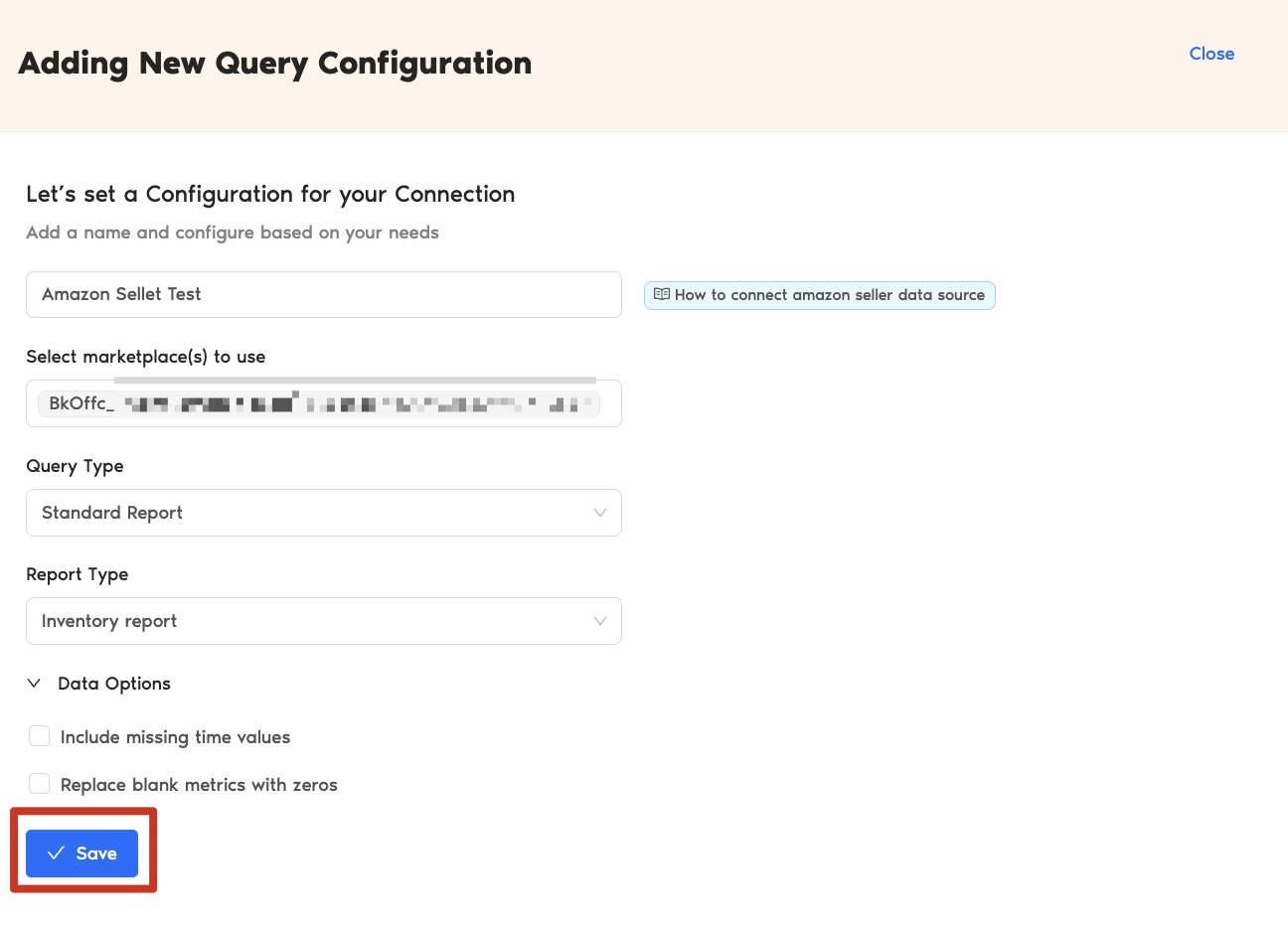
Task: Click the chevron arrow in the Query Type field
Action: click(599, 513)
